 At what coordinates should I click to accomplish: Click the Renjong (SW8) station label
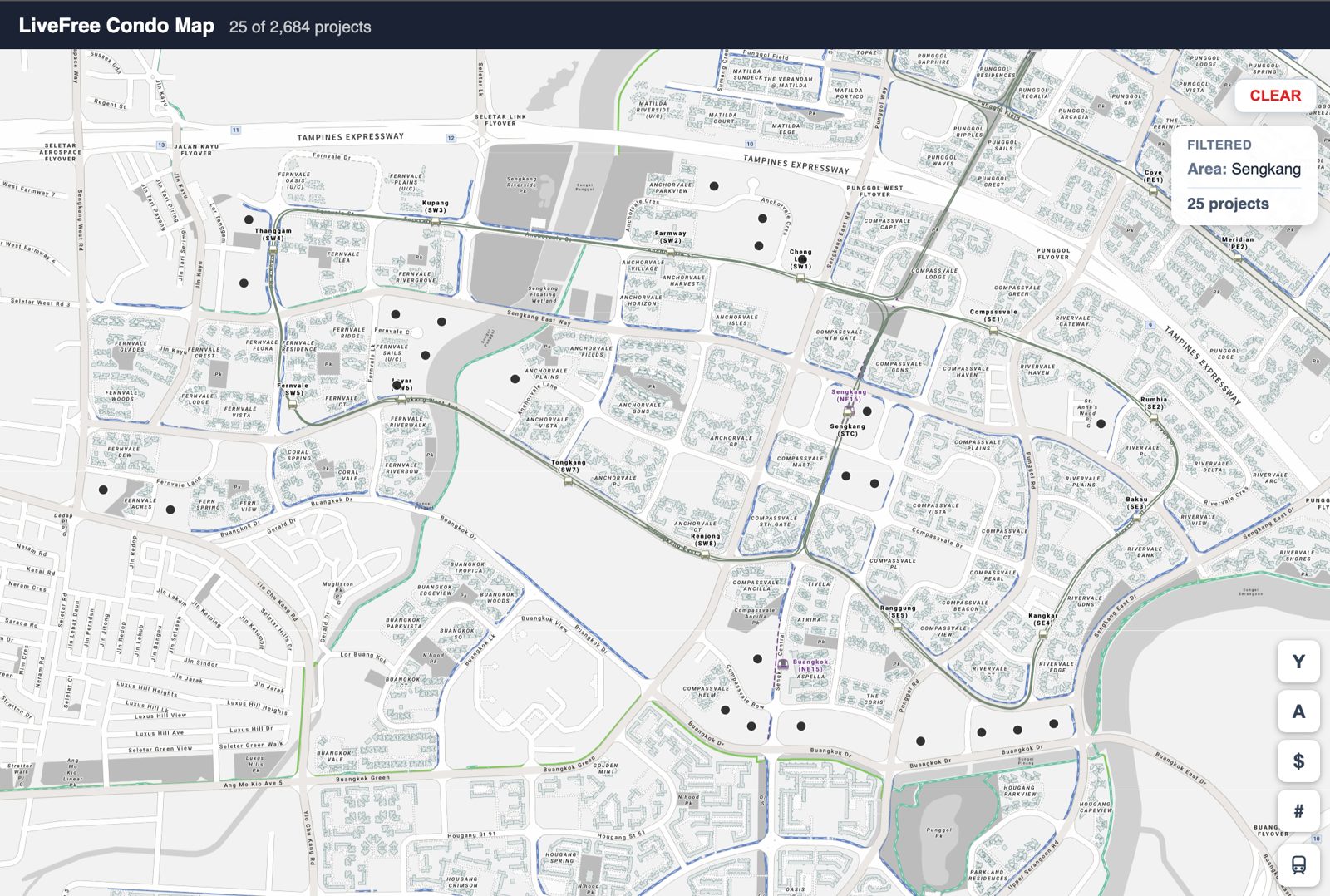click(706, 539)
